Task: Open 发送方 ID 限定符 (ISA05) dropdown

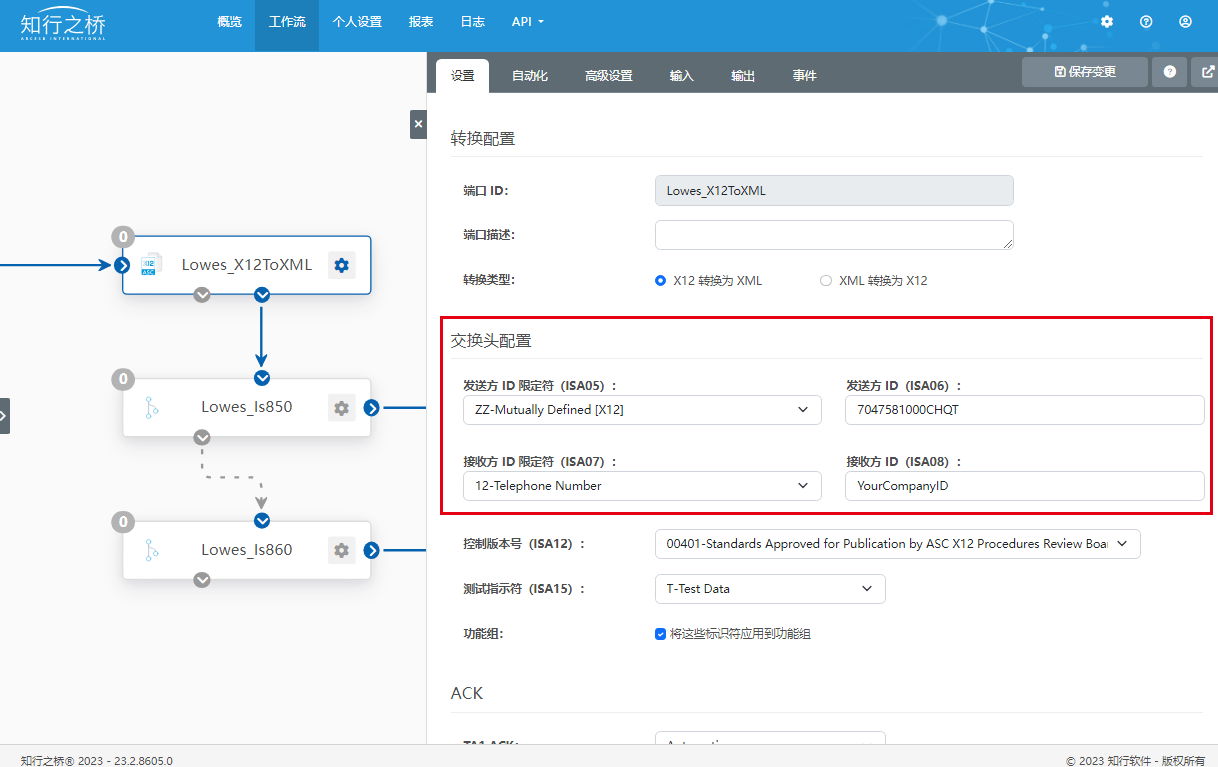Action: pyautogui.click(x=641, y=410)
